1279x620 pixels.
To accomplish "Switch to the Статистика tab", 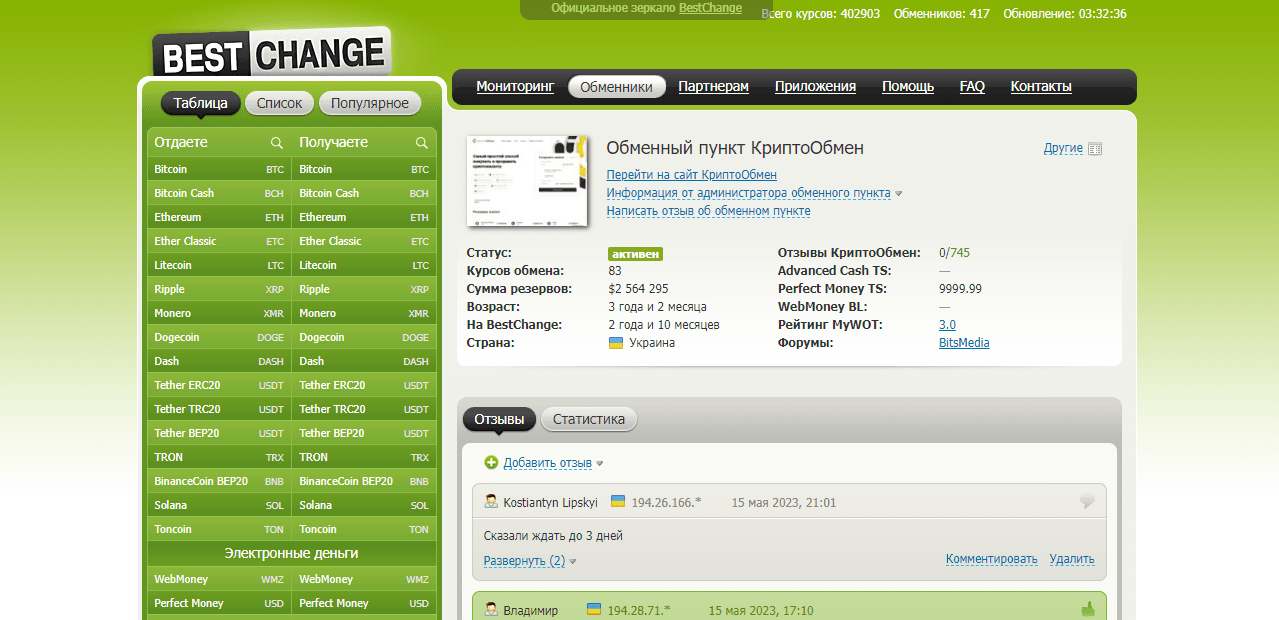I will point(588,420).
